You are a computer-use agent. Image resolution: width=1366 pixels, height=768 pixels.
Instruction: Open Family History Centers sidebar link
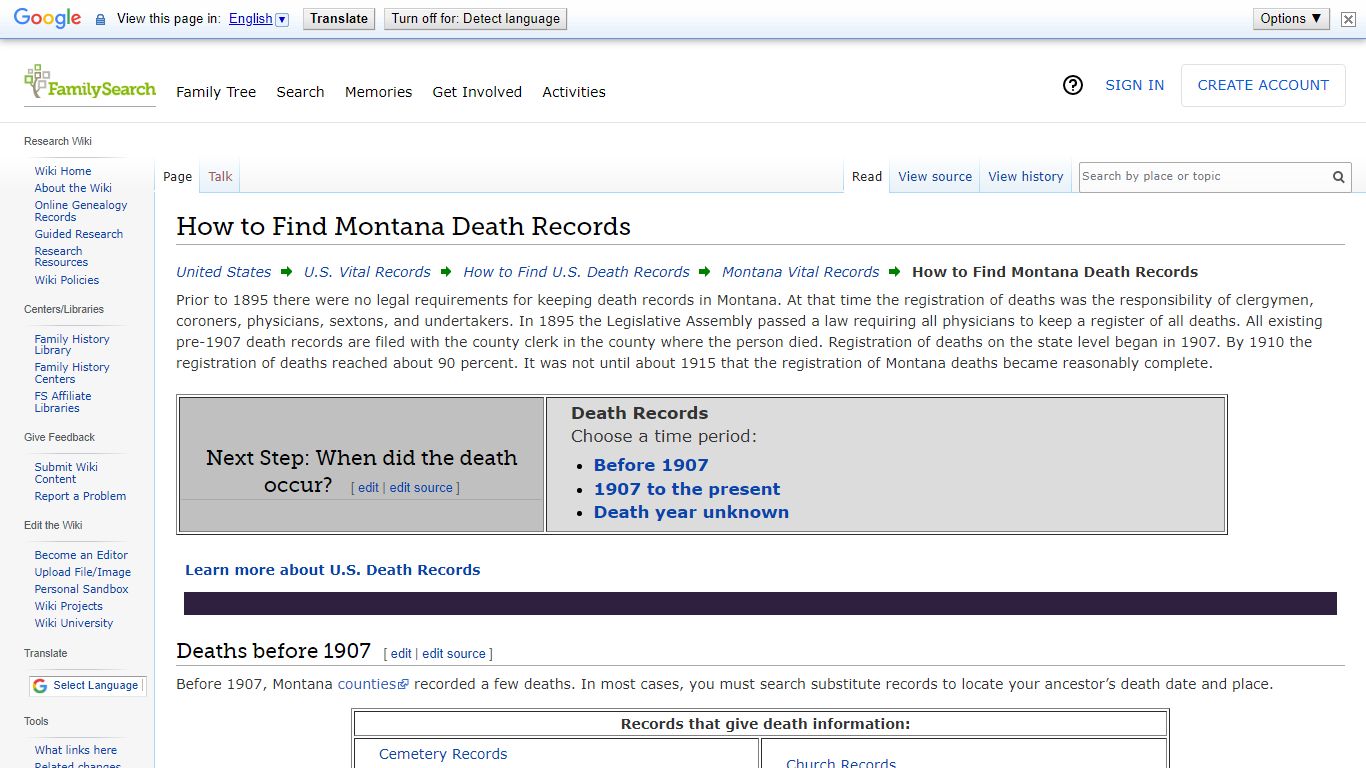[72, 373]
